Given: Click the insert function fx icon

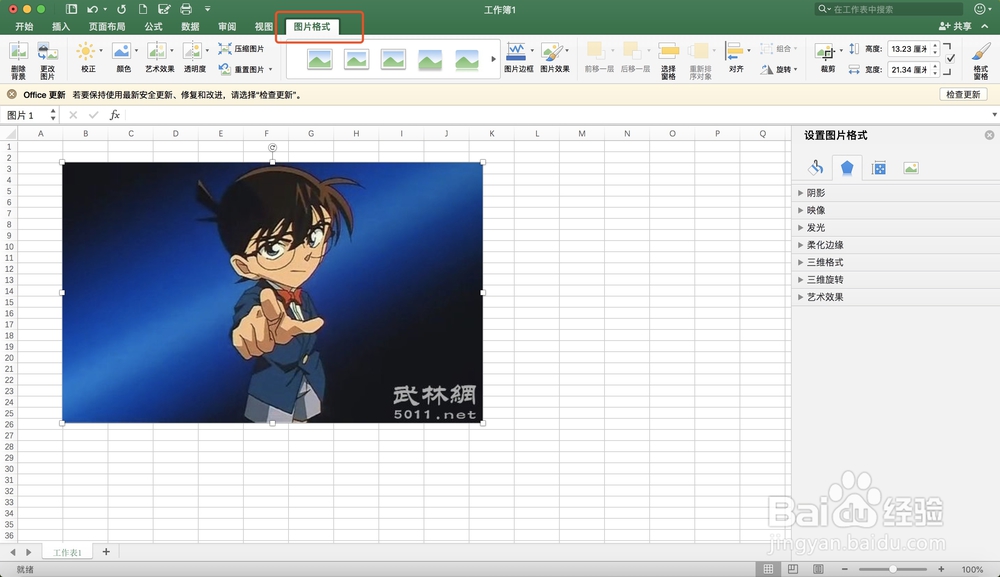Looking at the screenshot, I should (x=115, y=115).
